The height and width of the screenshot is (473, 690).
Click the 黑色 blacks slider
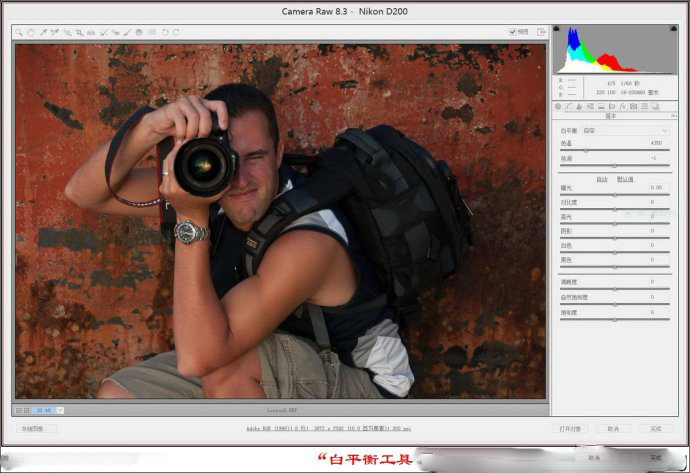coord(615,267)
